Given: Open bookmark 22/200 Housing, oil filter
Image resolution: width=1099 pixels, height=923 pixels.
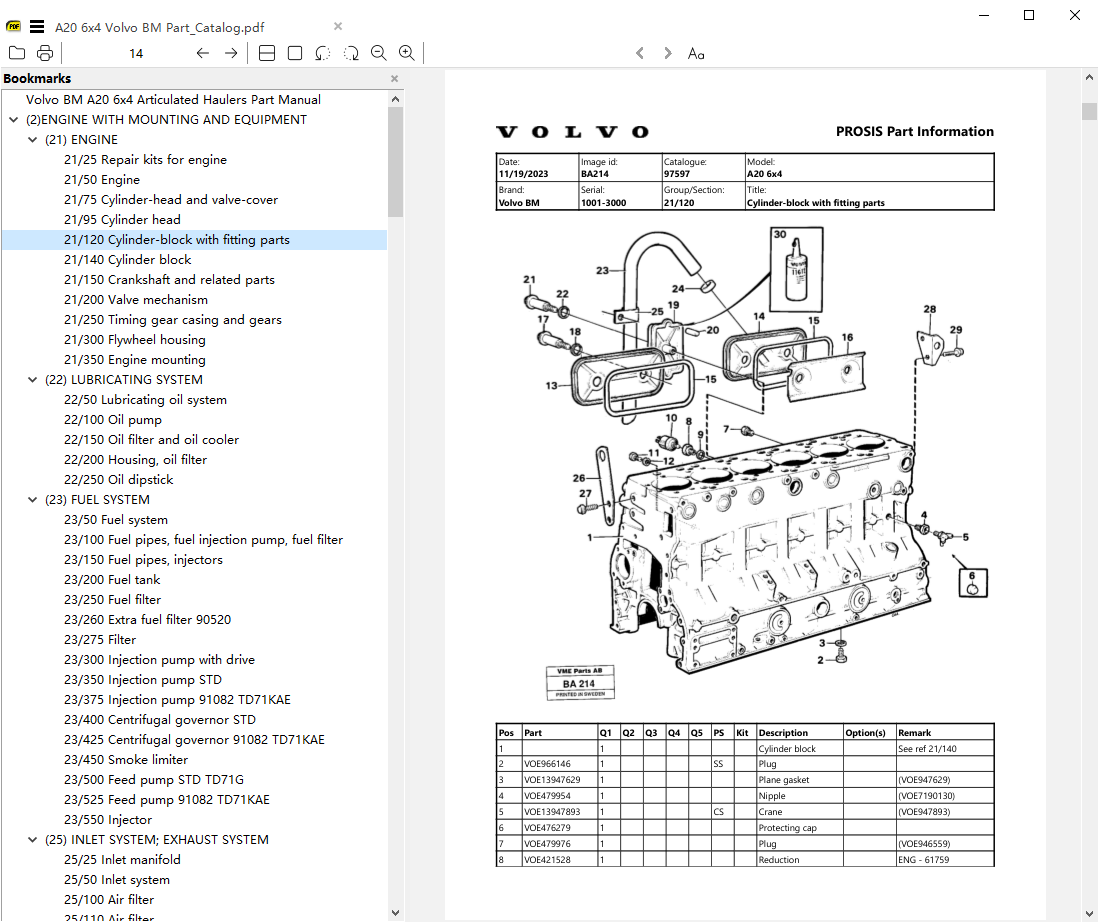Looking at the screenshot, I should click(x=135, y=460).
